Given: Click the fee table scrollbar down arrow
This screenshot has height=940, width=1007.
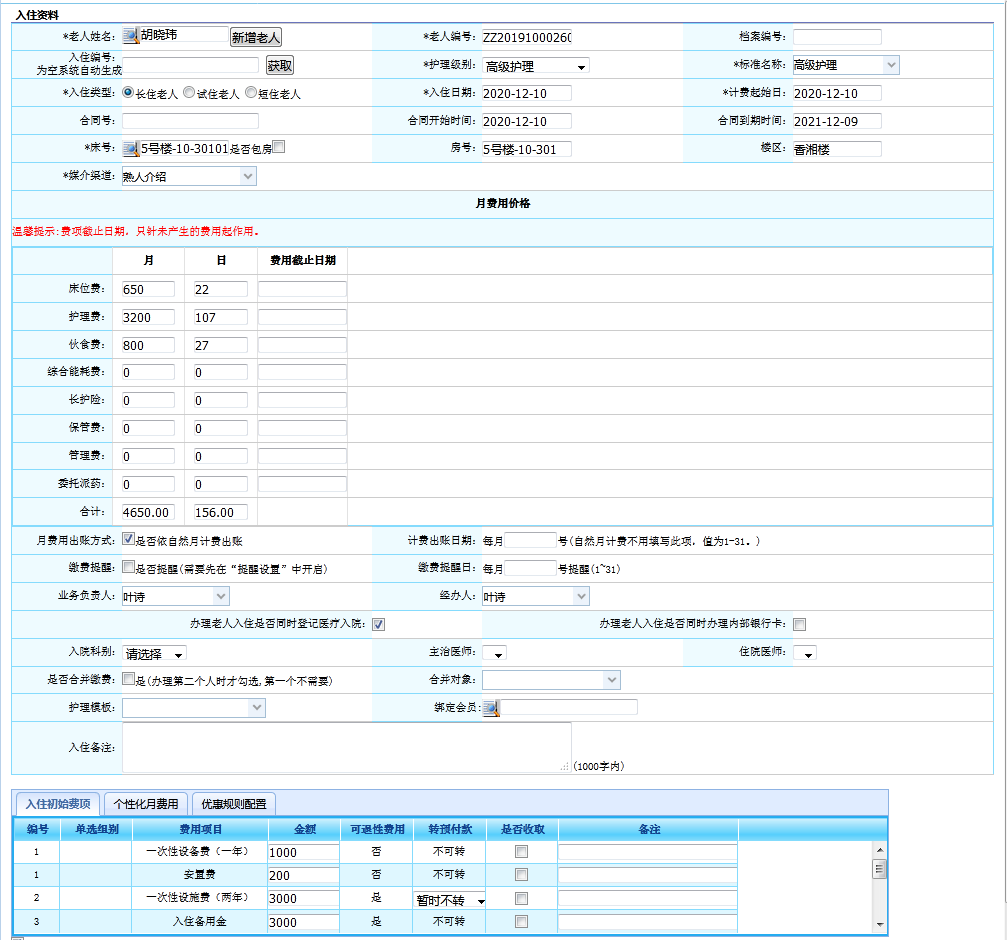Looking at the screenshot, I should click(880, 923).
